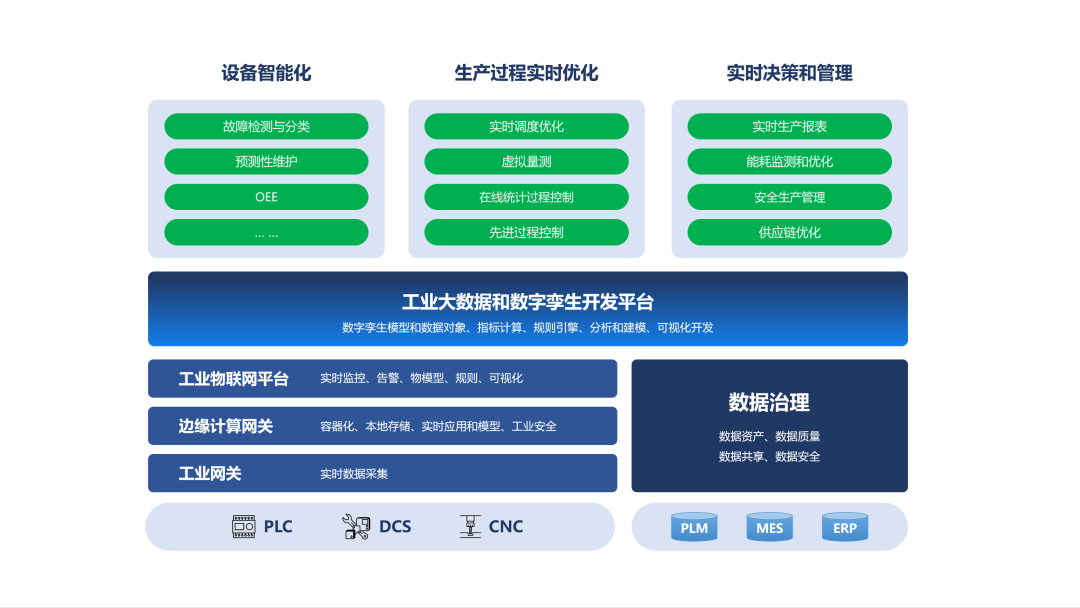Click the text 数据共享、数据安全
1080x608 pixels.
(x=769, y=456)
